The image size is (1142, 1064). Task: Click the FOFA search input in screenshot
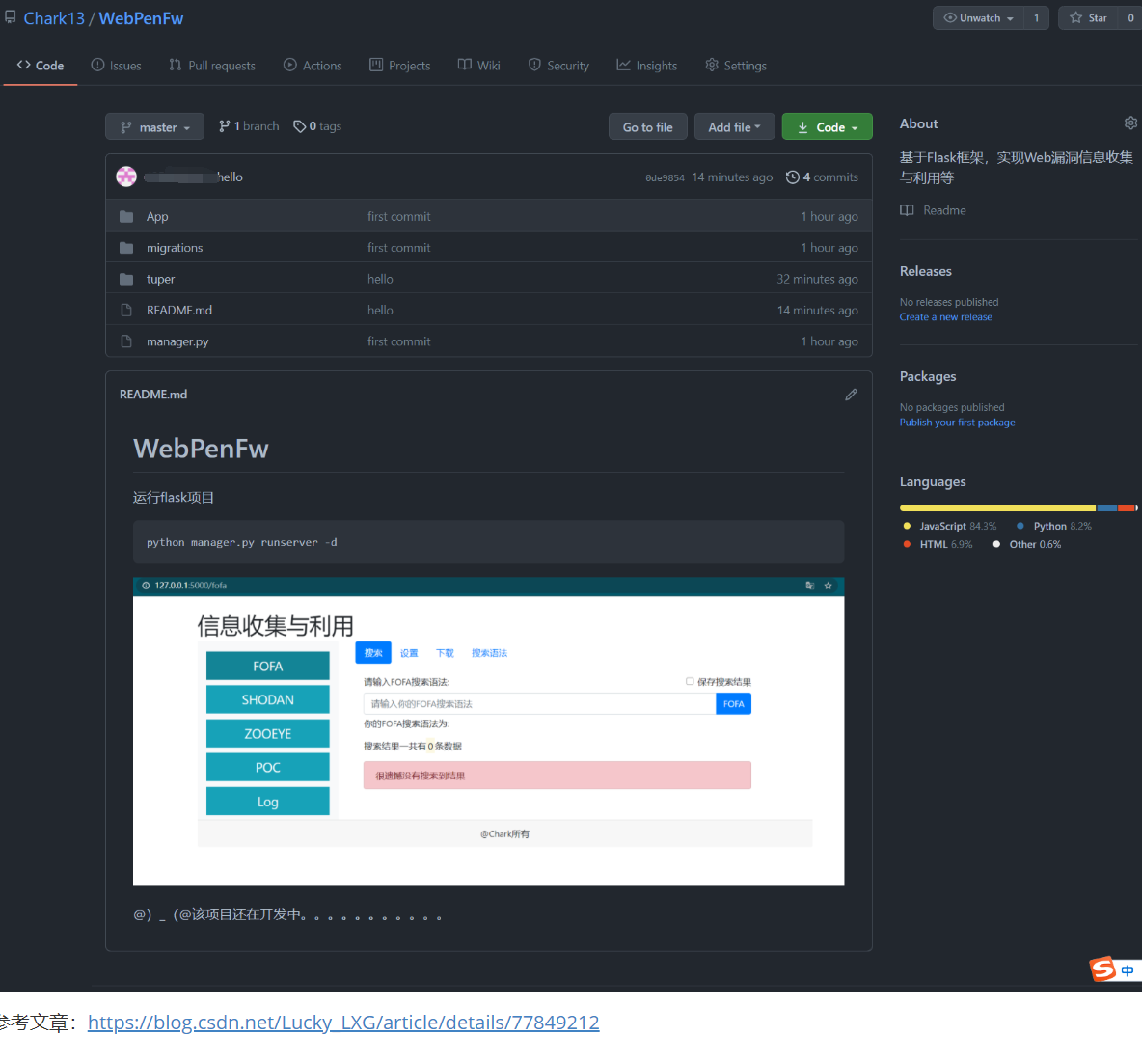click(x=540, y=703)
